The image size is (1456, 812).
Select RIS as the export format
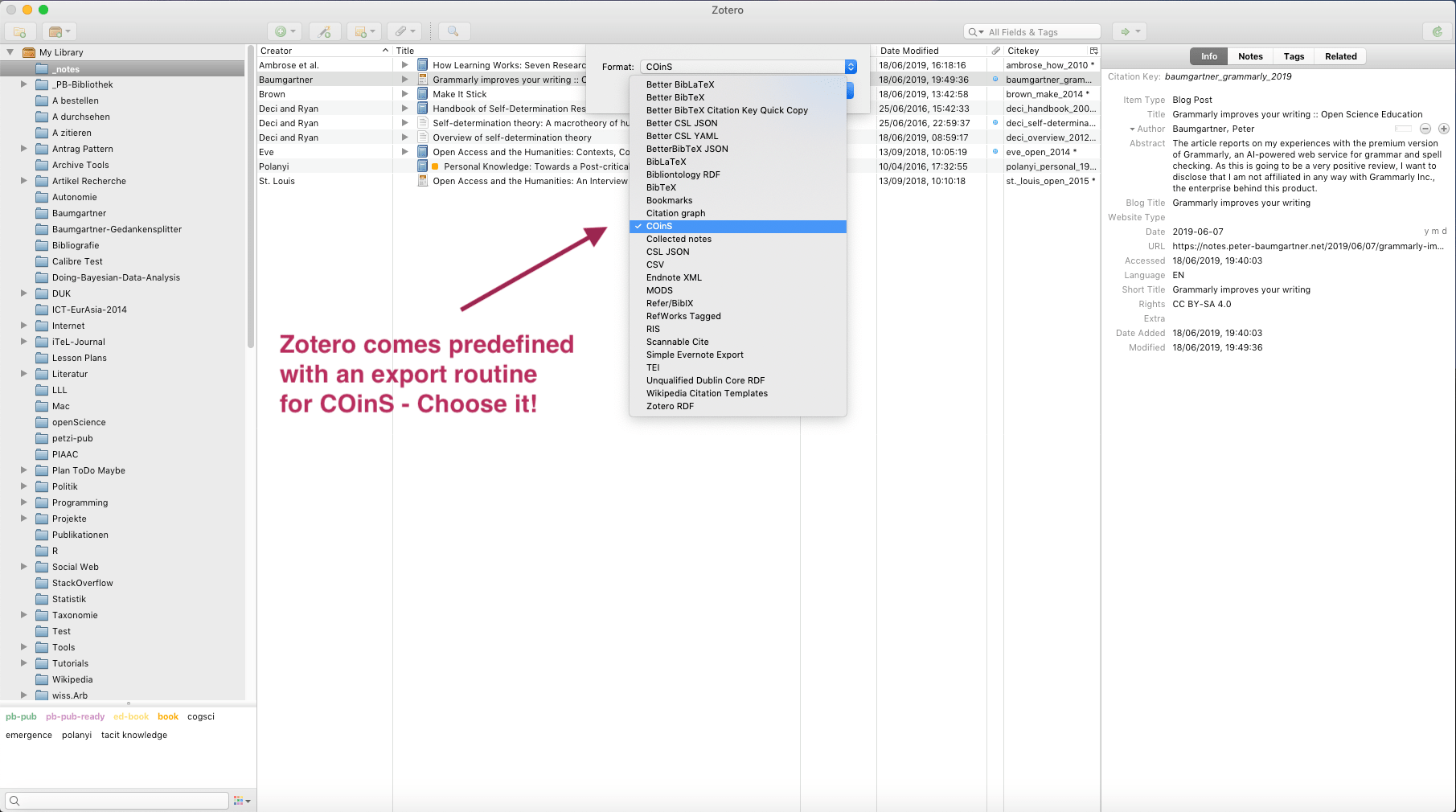click(x=653, y=329)
